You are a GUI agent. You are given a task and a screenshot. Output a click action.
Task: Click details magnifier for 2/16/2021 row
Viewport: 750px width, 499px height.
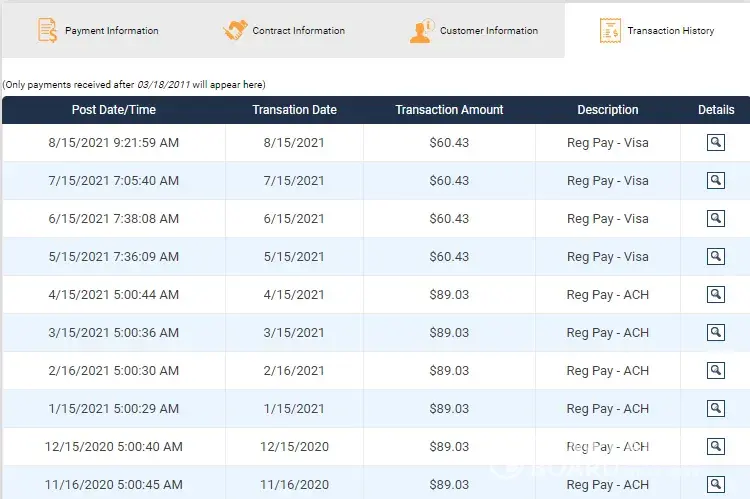[715, 371]
